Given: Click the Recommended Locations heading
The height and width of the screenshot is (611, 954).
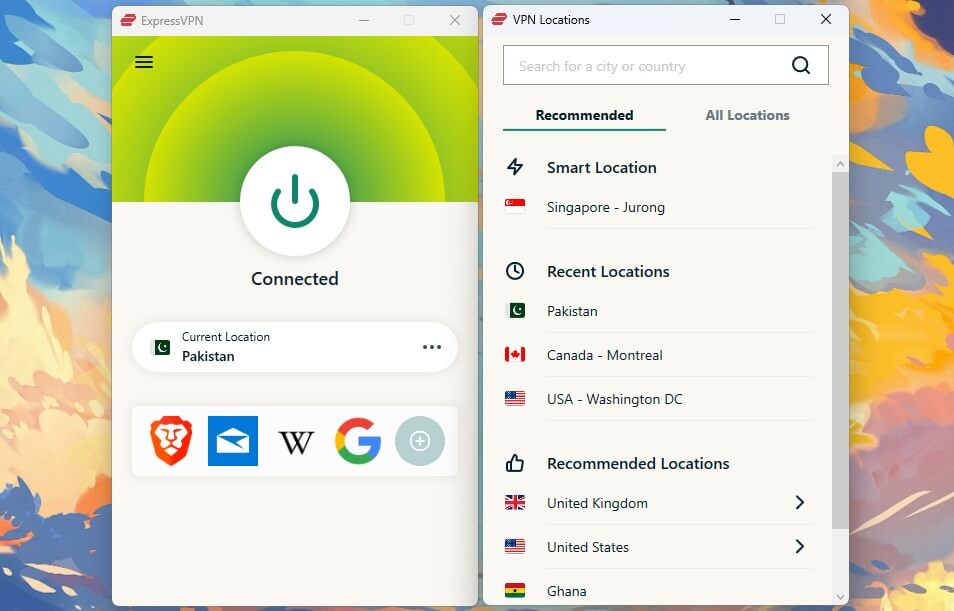Looking at the screenshot, I should (638, 463).
